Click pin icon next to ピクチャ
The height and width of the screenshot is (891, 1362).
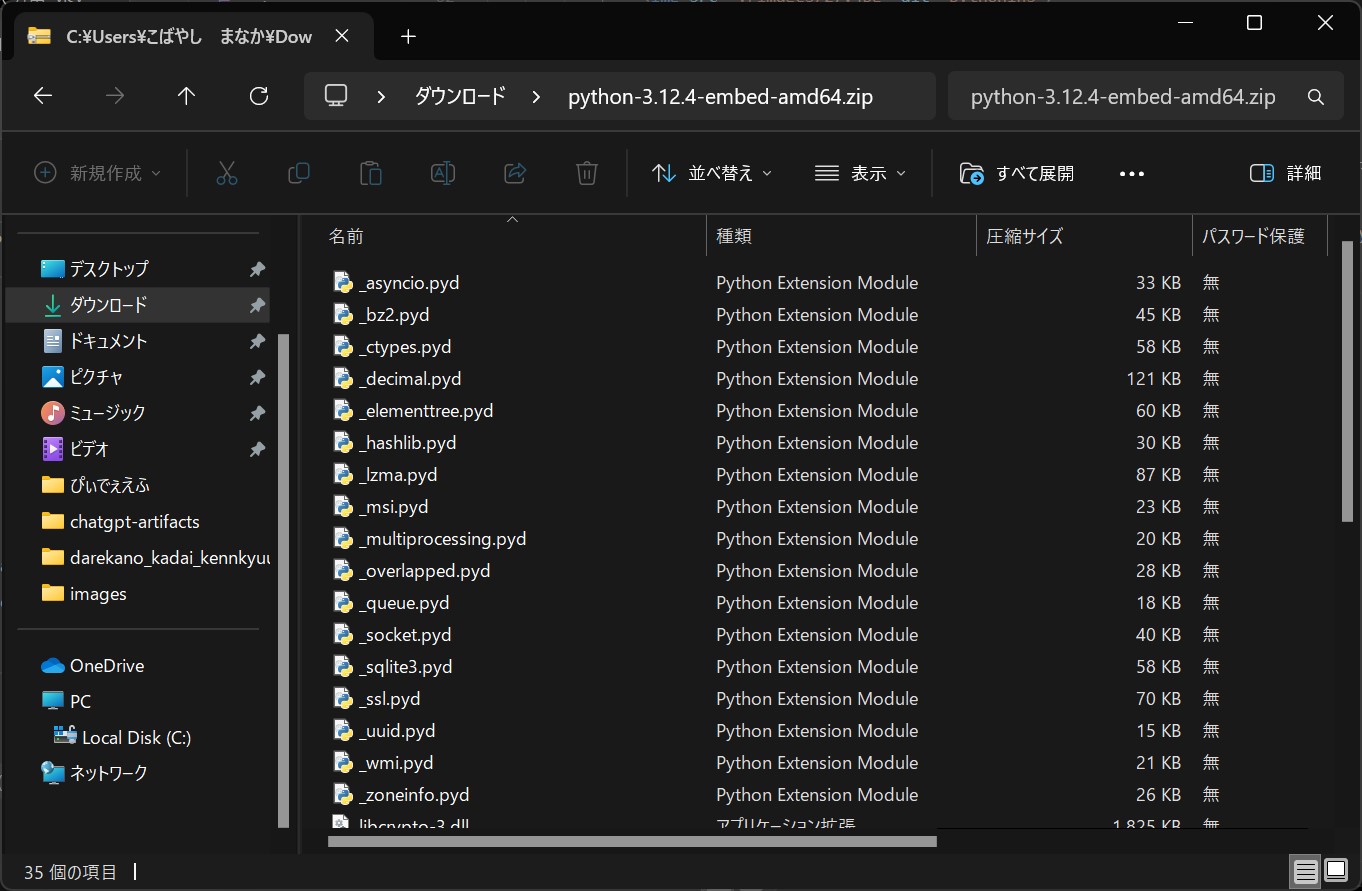257,377
